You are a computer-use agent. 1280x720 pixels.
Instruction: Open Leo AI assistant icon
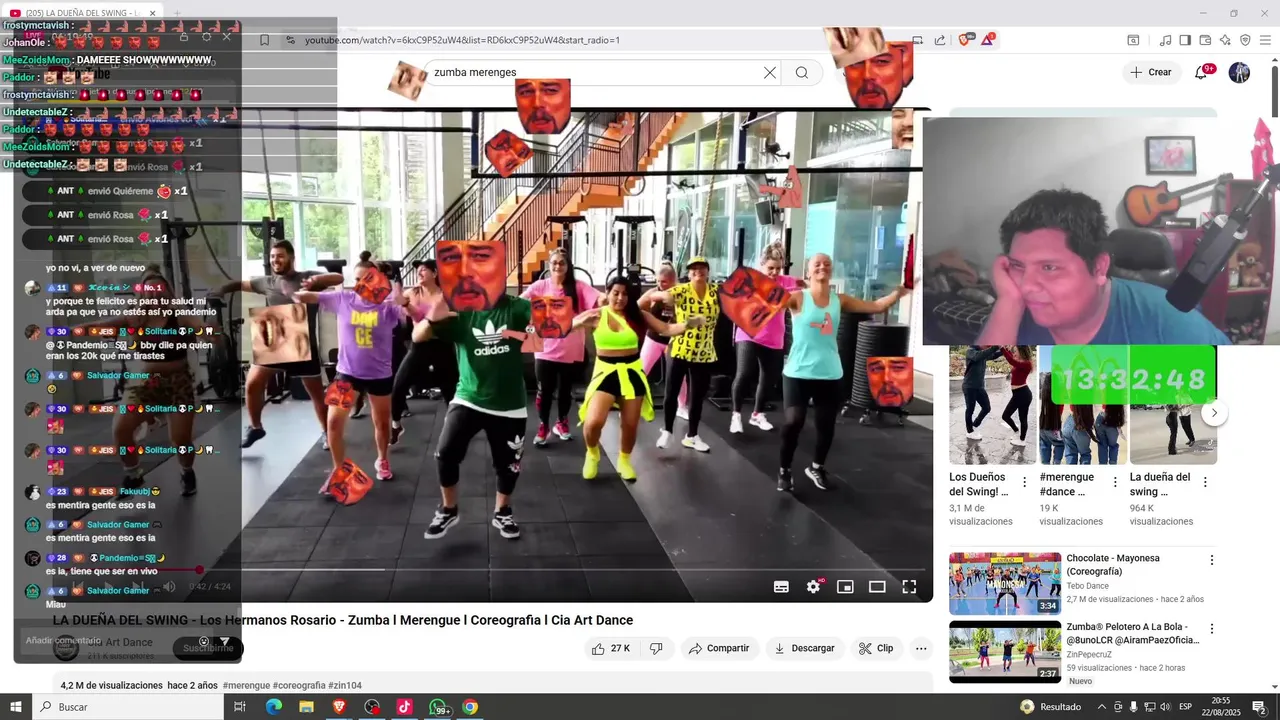point(1225,40)
